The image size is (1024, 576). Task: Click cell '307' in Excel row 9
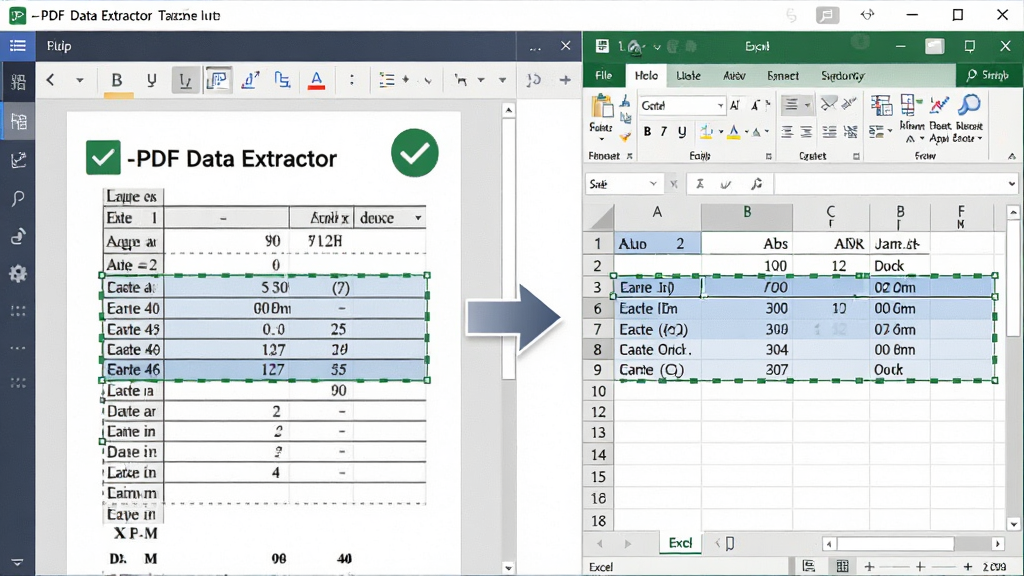[x=747, y=370]
